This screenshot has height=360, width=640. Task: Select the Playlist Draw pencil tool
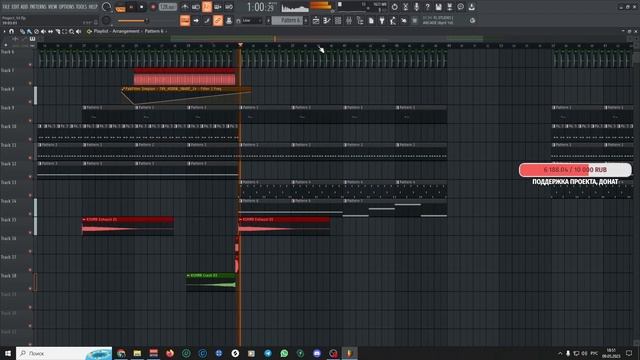[x=22, y=31]
